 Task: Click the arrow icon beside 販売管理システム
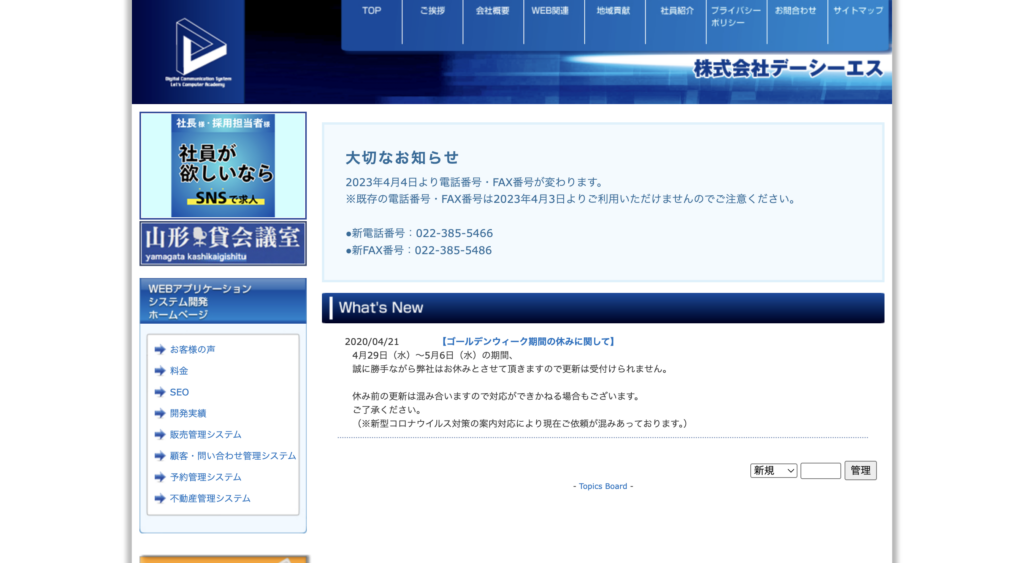coord(160,434)
